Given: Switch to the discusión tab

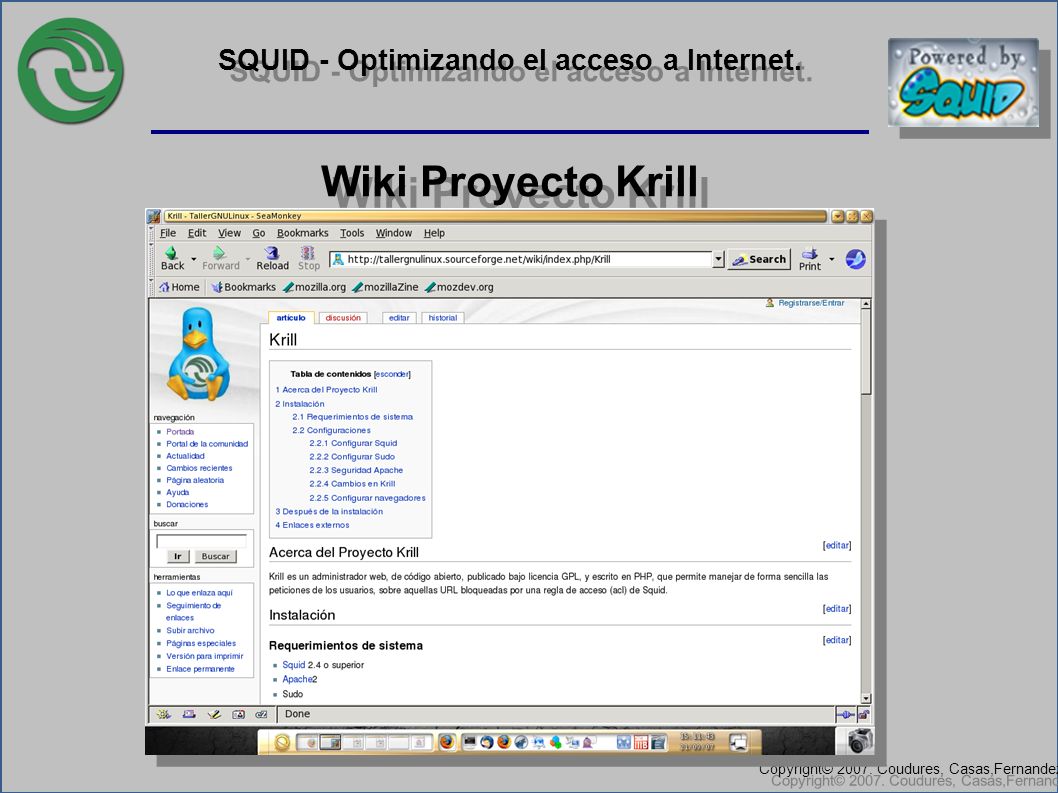Looking at the screenshot, I should 343,318.
